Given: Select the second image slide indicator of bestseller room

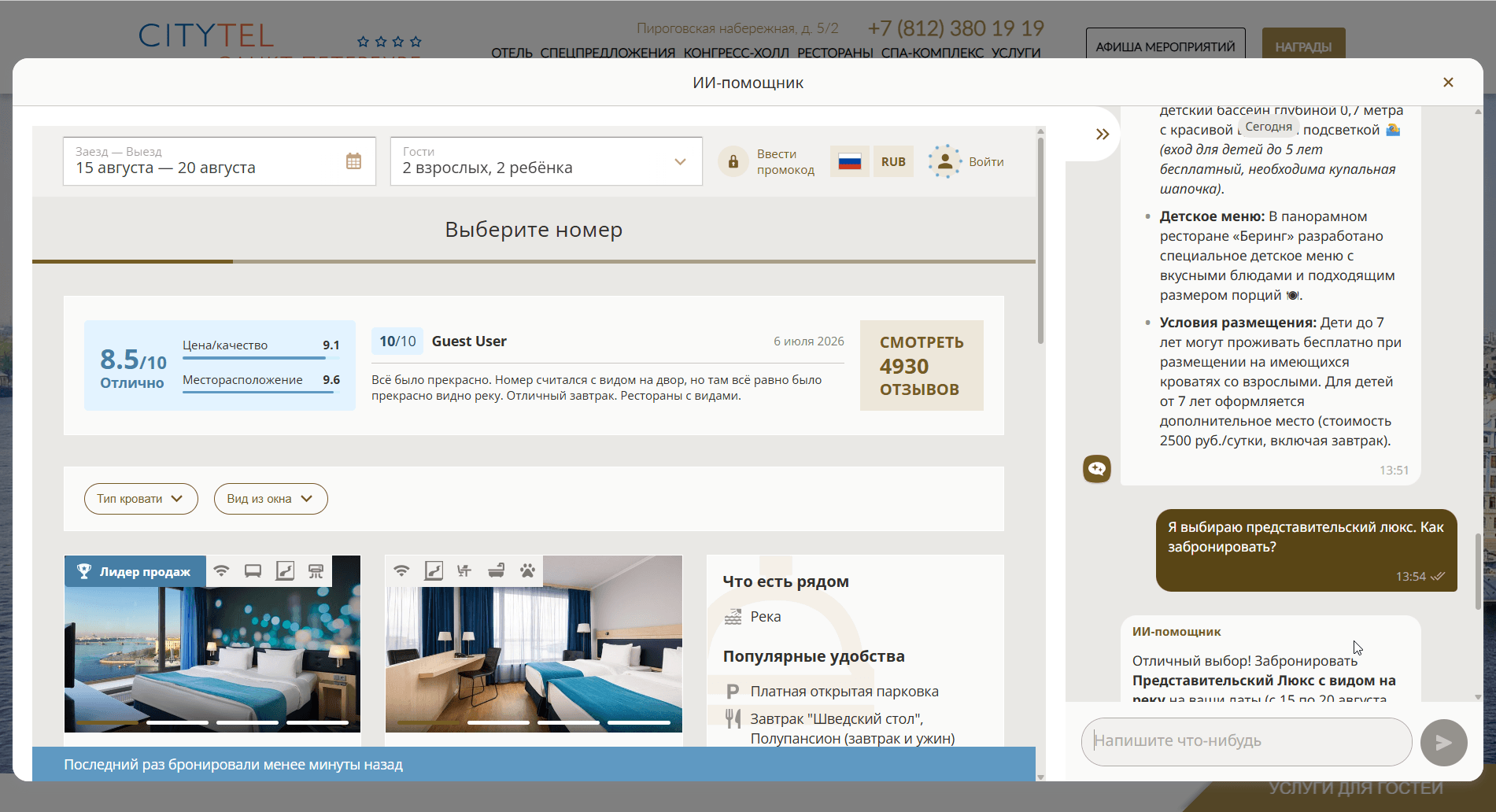Looking at the screenshot, I should click(x=177, y=722).
